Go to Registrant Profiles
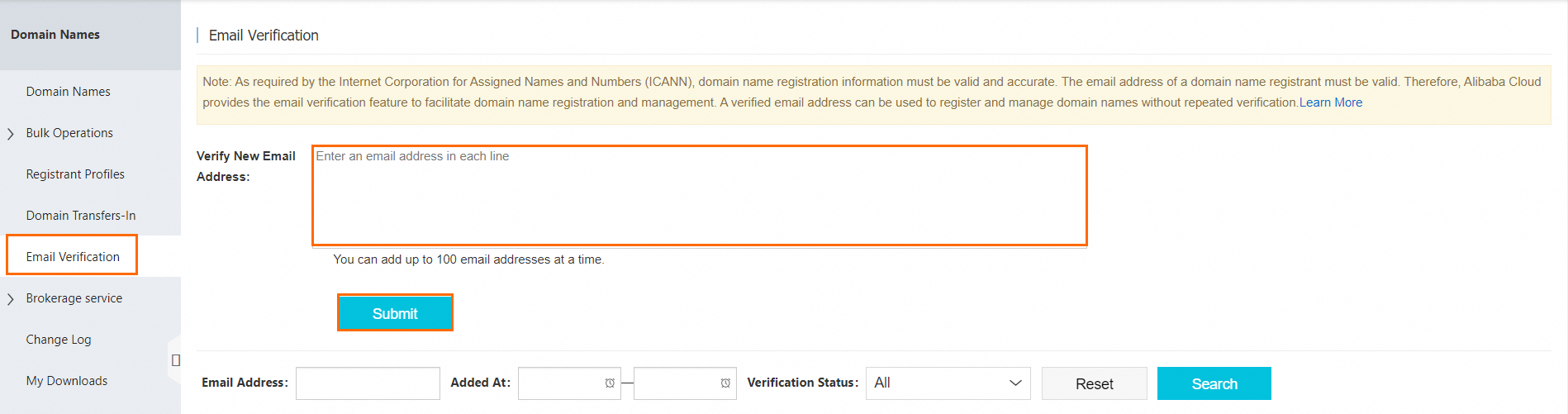 coord(75,174)
